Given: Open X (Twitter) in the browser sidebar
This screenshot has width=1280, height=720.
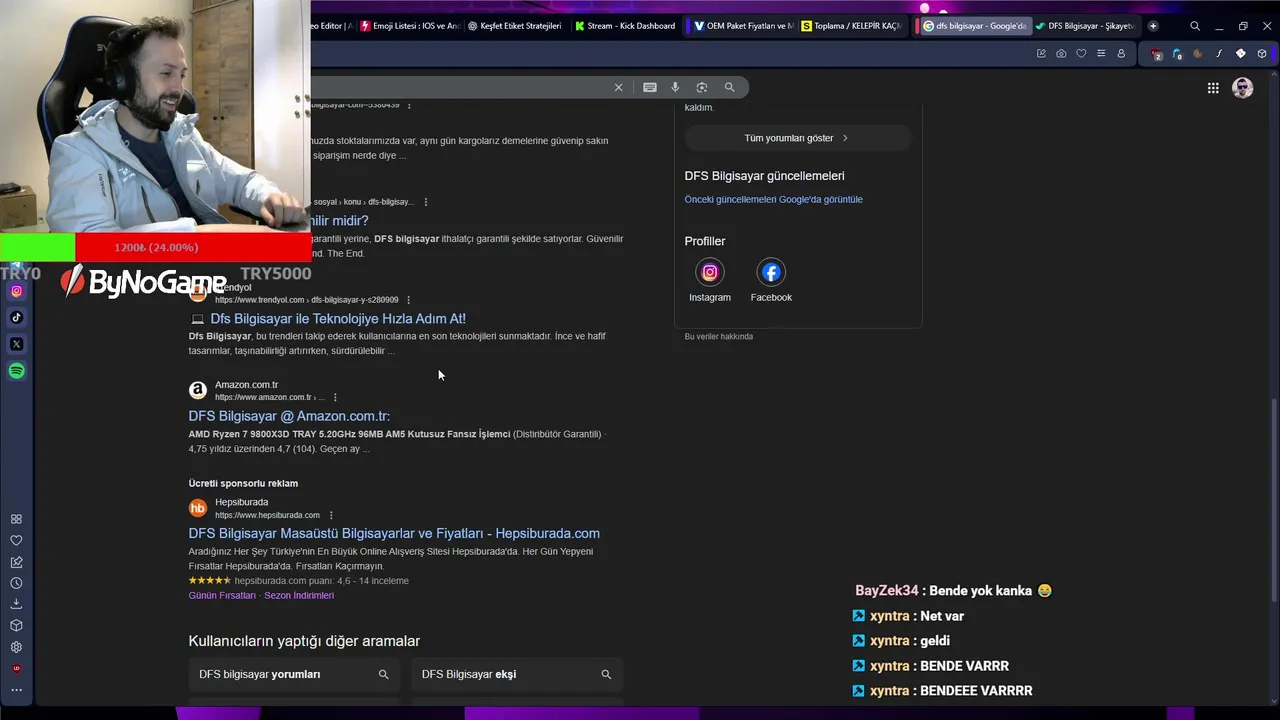Looking at the screenshot, I should point(16,344).
